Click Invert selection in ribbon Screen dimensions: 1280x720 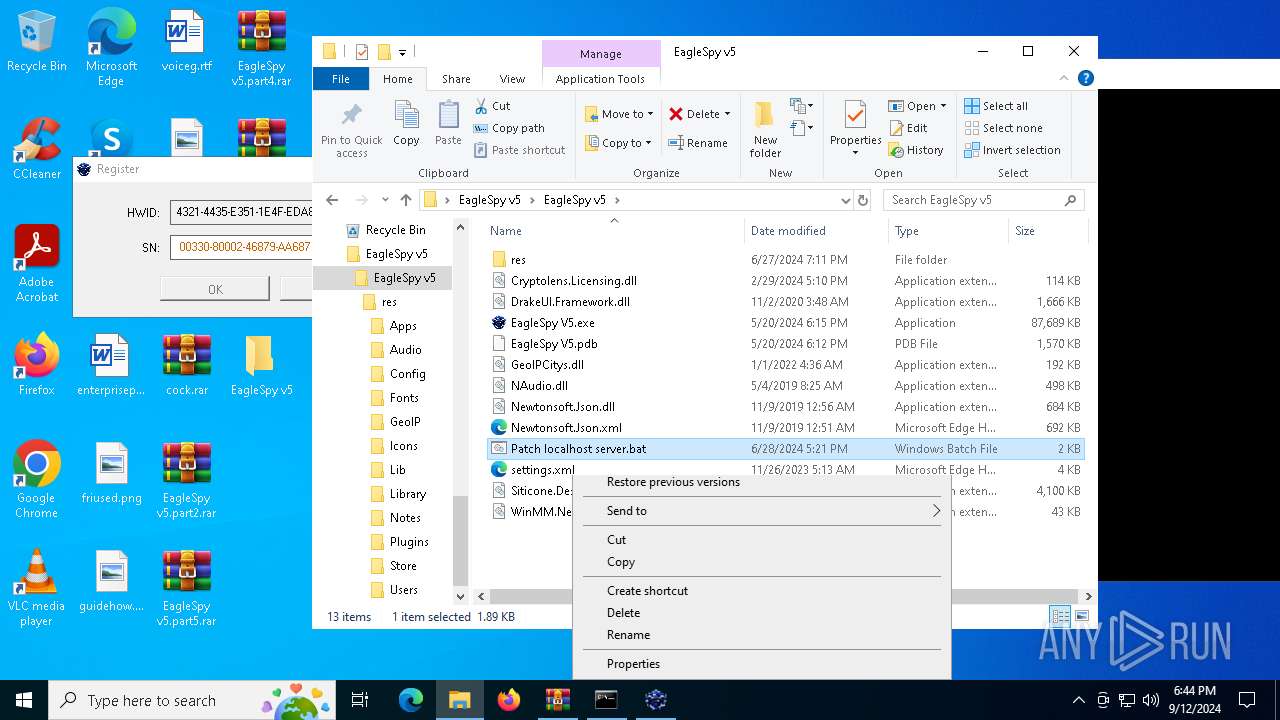tap(1012, 150)
